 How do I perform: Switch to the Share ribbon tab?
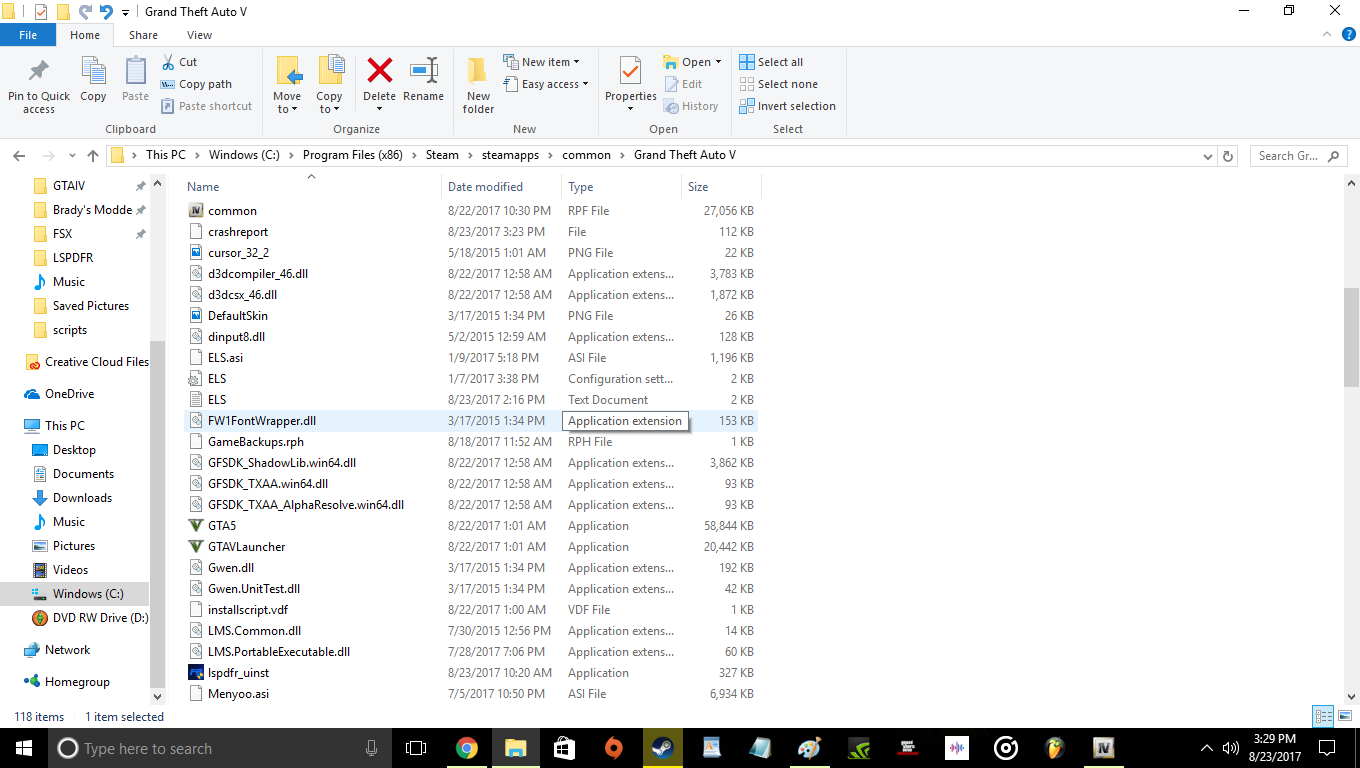pyautogui.click(x=143, y=35)
